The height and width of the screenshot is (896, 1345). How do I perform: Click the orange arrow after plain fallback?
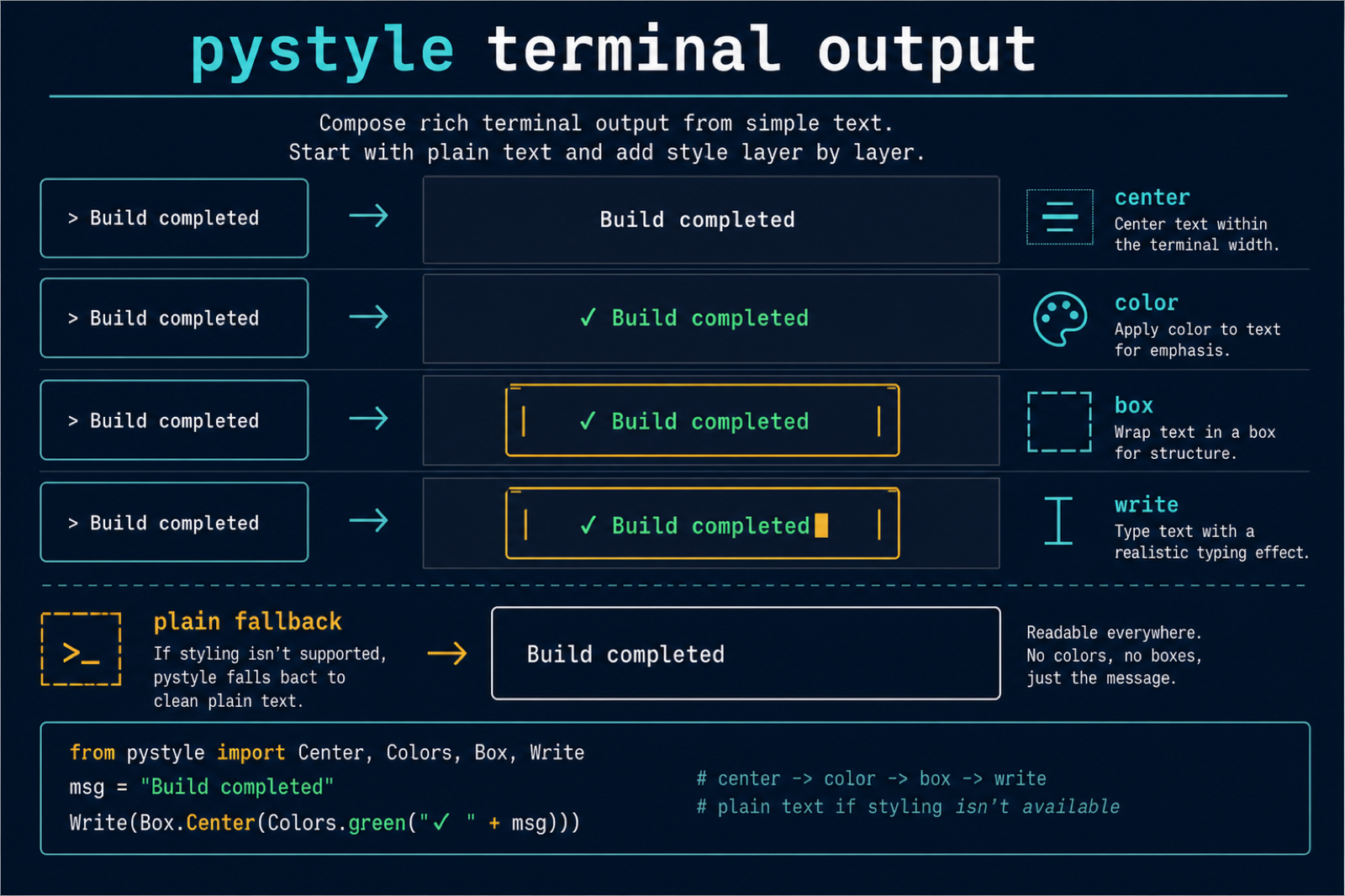pyautogui.click(x=447, y=653)
